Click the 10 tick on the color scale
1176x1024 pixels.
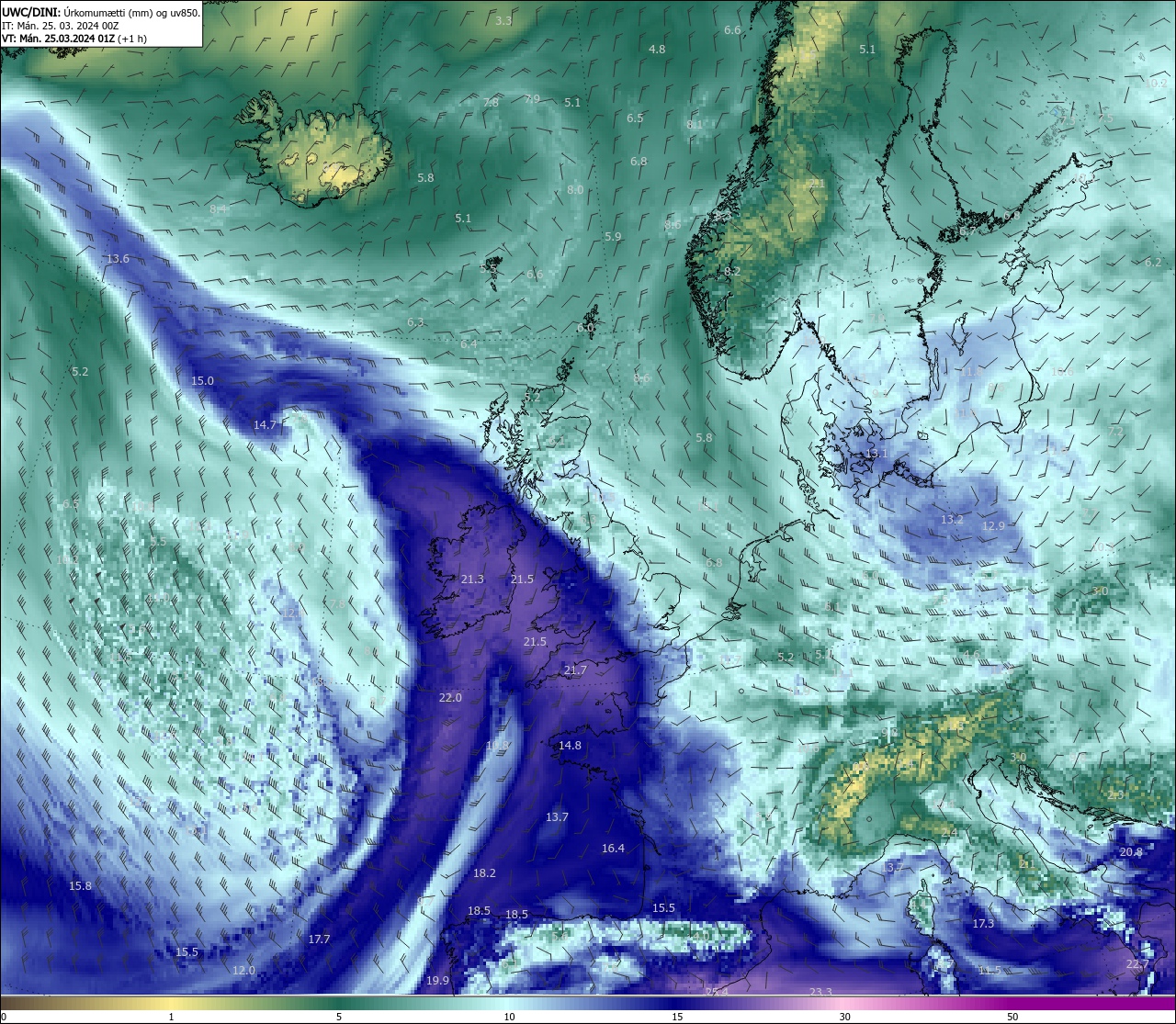click(x=509, y=1017)
